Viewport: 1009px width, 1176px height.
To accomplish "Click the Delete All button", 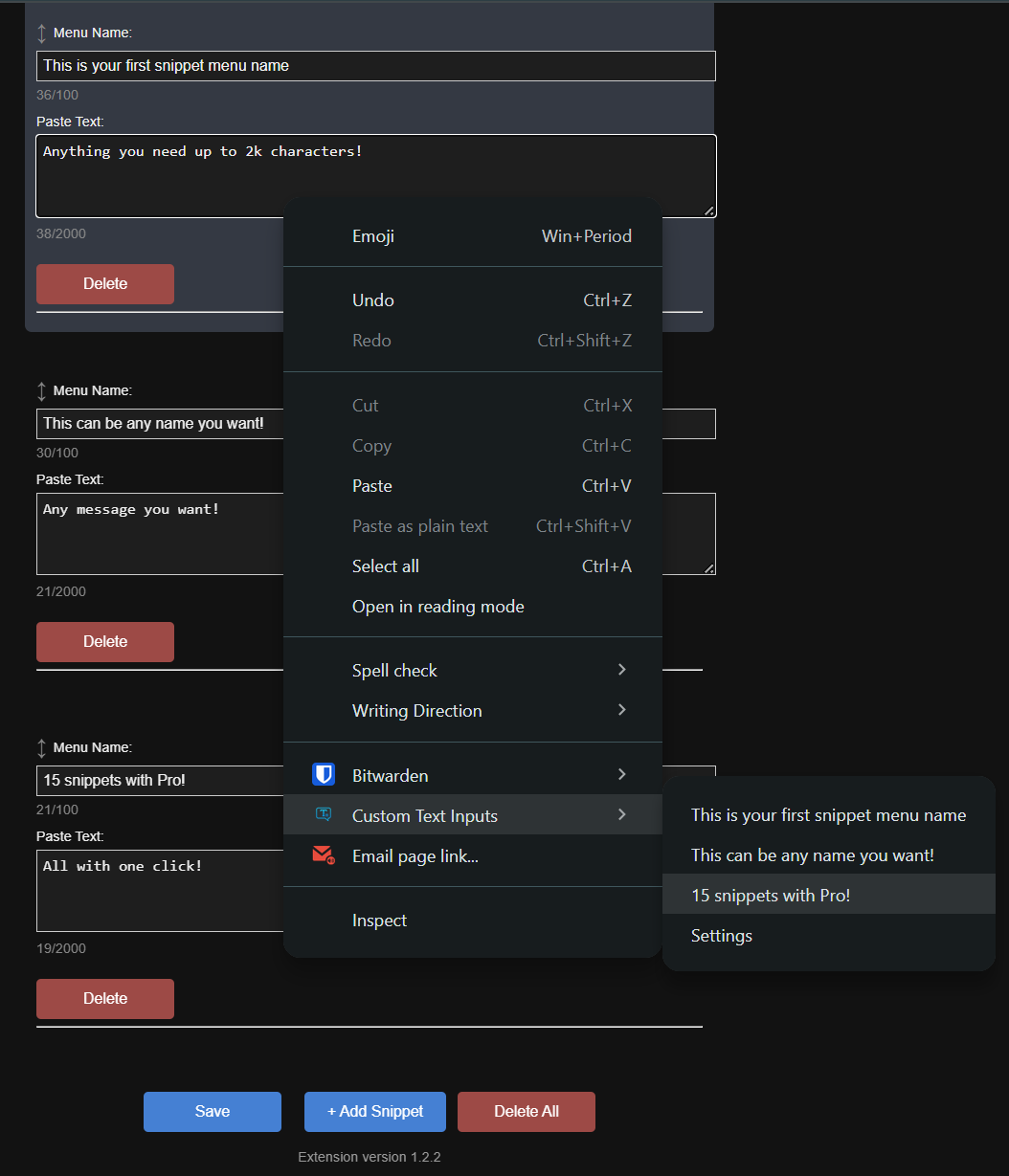I will point(527,1112).
